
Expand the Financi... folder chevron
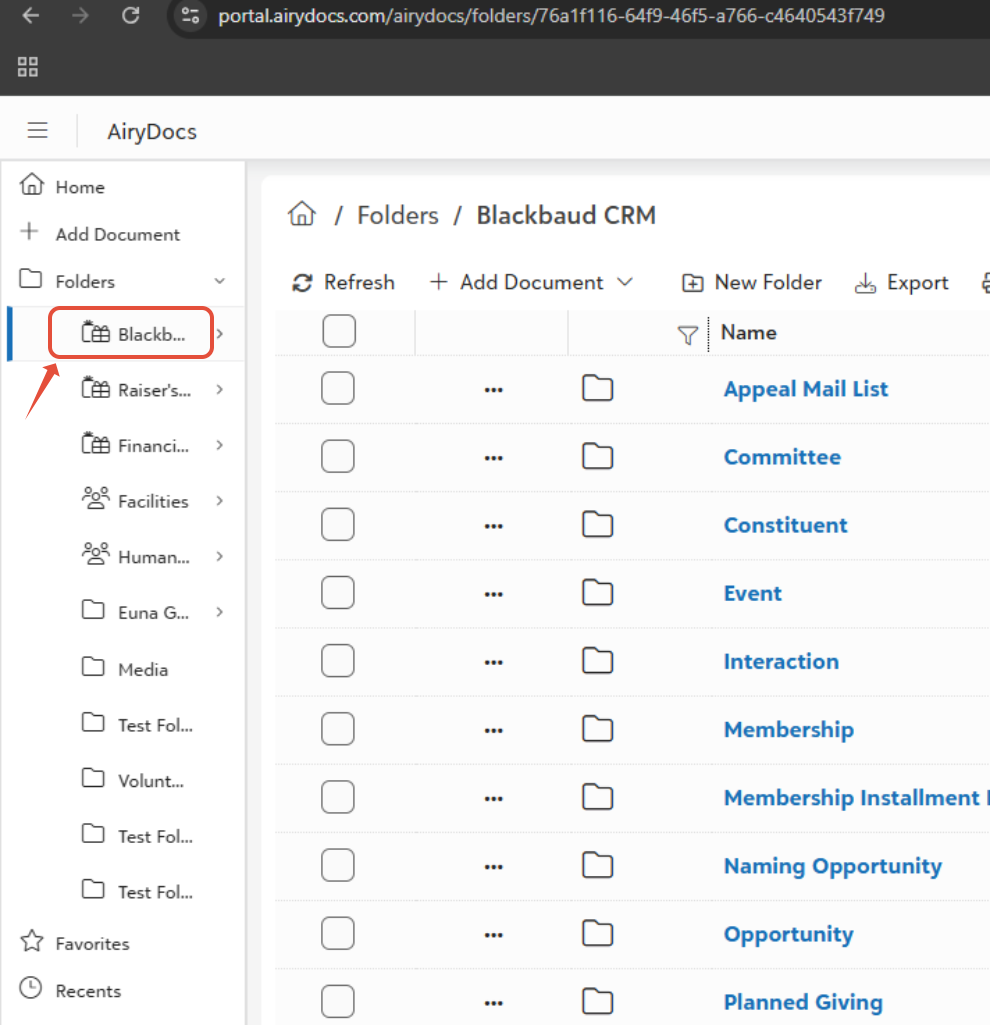tap(220, 445)
